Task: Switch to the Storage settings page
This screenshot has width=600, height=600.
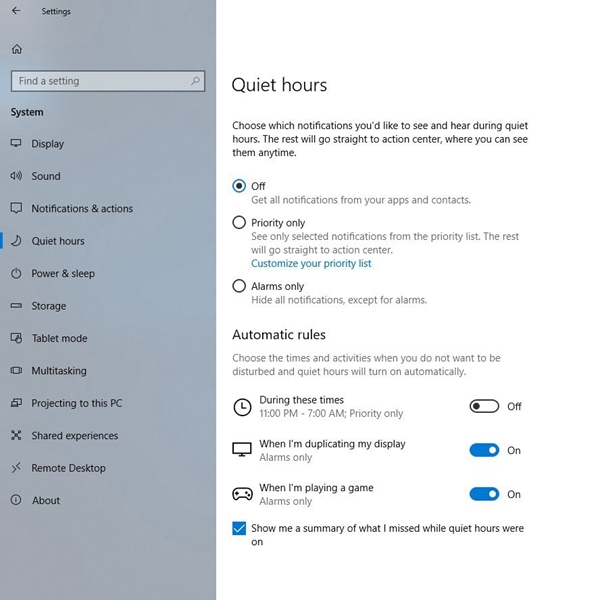Action: (49, 306)
